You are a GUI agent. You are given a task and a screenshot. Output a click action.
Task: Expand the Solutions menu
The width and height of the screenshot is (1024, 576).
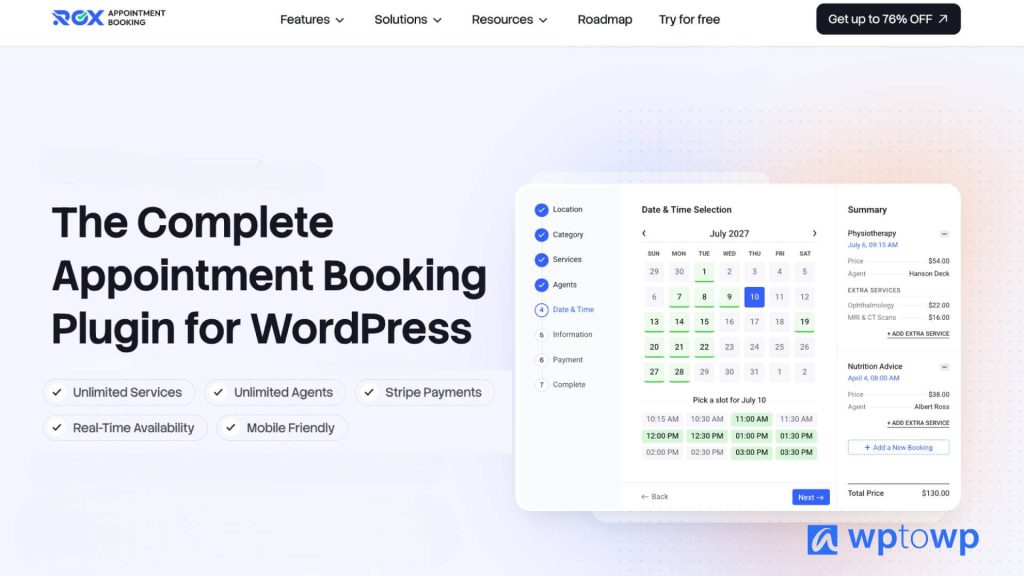tap(408, 20)
